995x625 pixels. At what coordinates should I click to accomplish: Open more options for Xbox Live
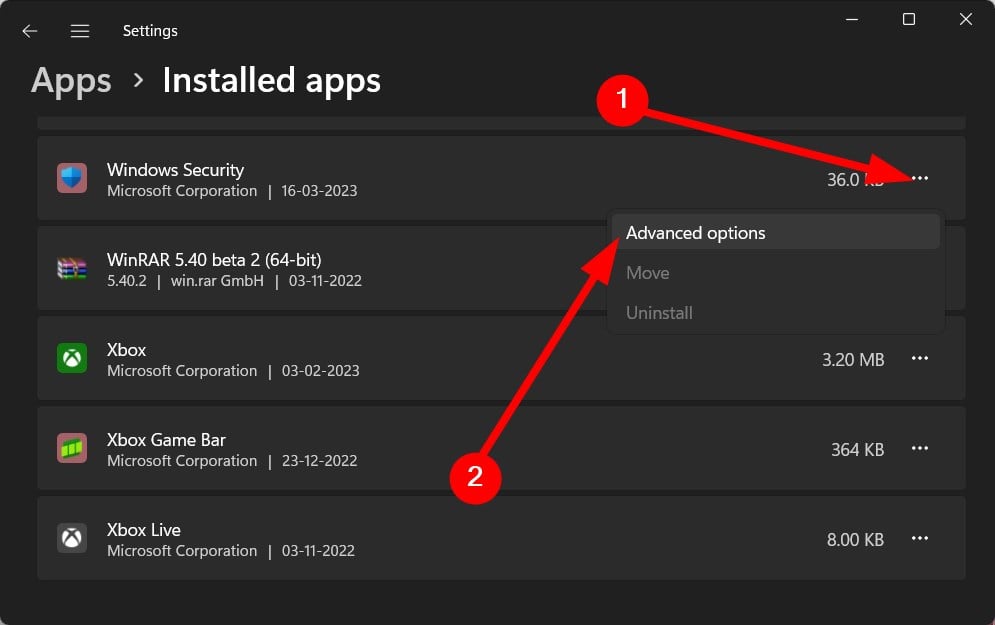click(919, 539)
